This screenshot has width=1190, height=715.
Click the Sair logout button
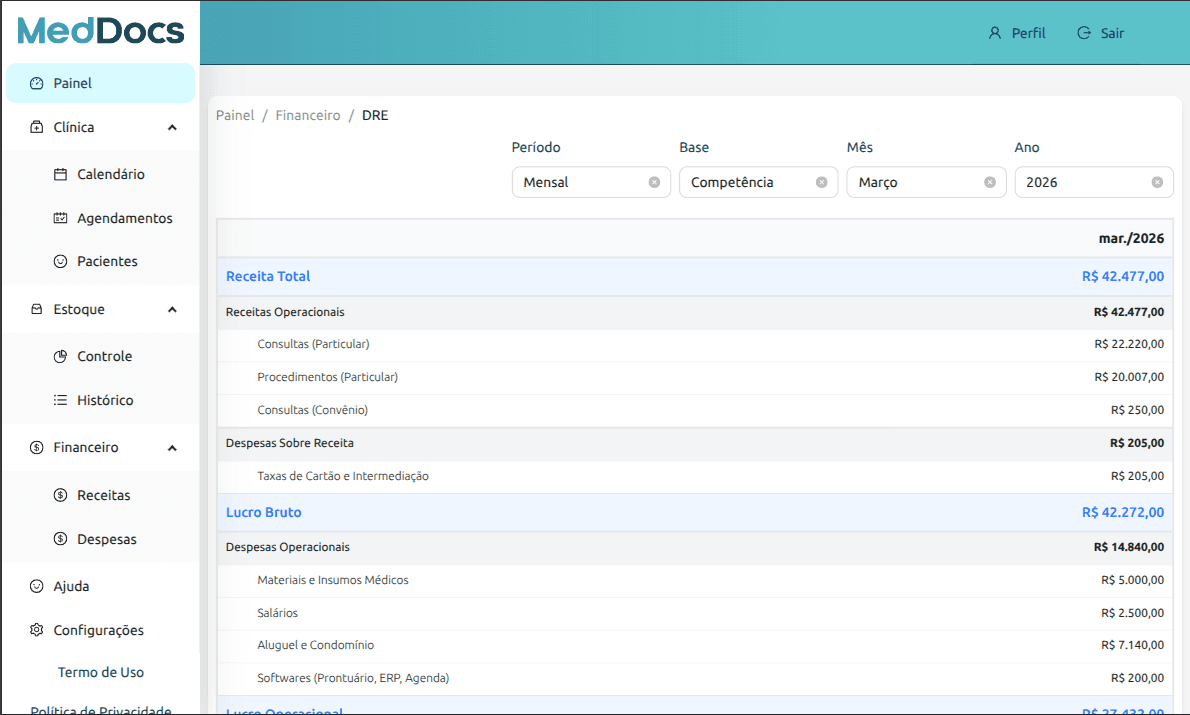(1101, 33)
